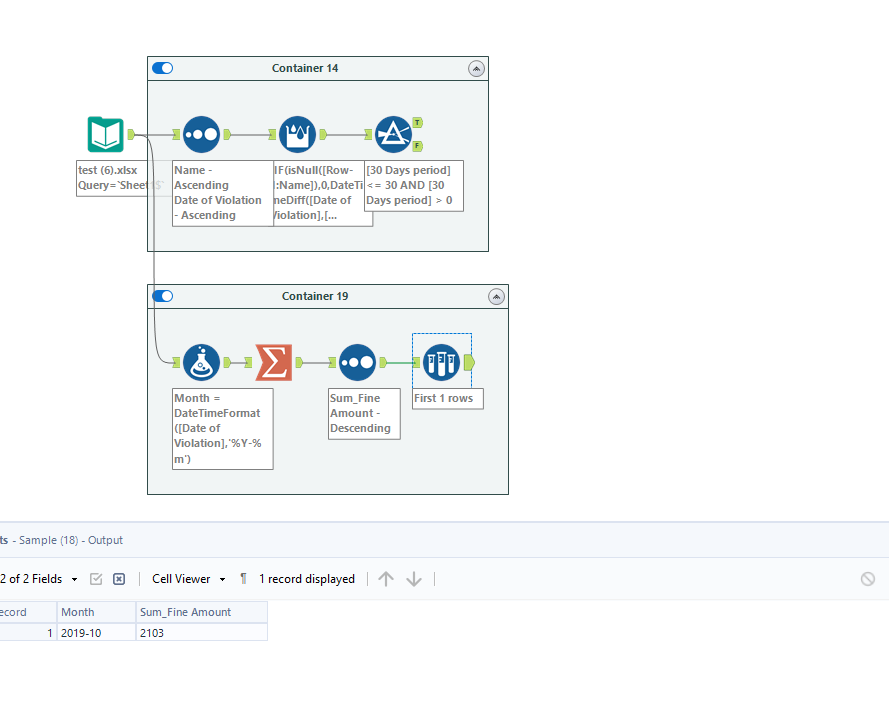
Task: Toggle Container 19 off
Action: tap(162, 296)
